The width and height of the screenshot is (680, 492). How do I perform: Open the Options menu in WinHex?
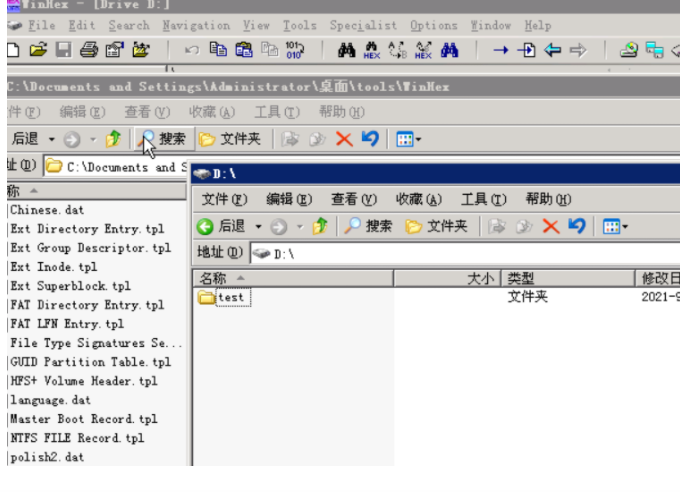pyautogui.click(x=434, y=26)
